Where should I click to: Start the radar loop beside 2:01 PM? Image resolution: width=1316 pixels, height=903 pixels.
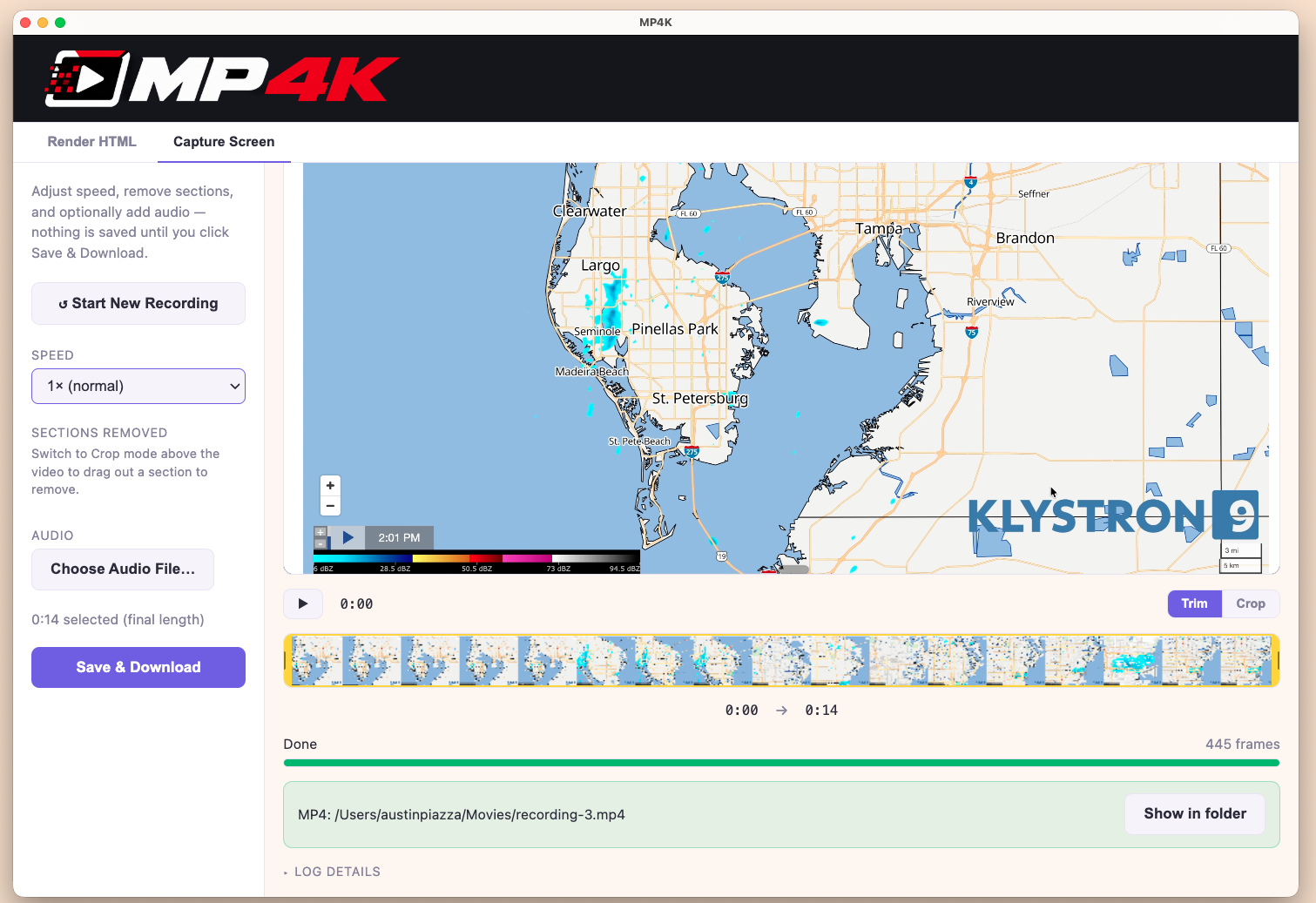point(348,537)
